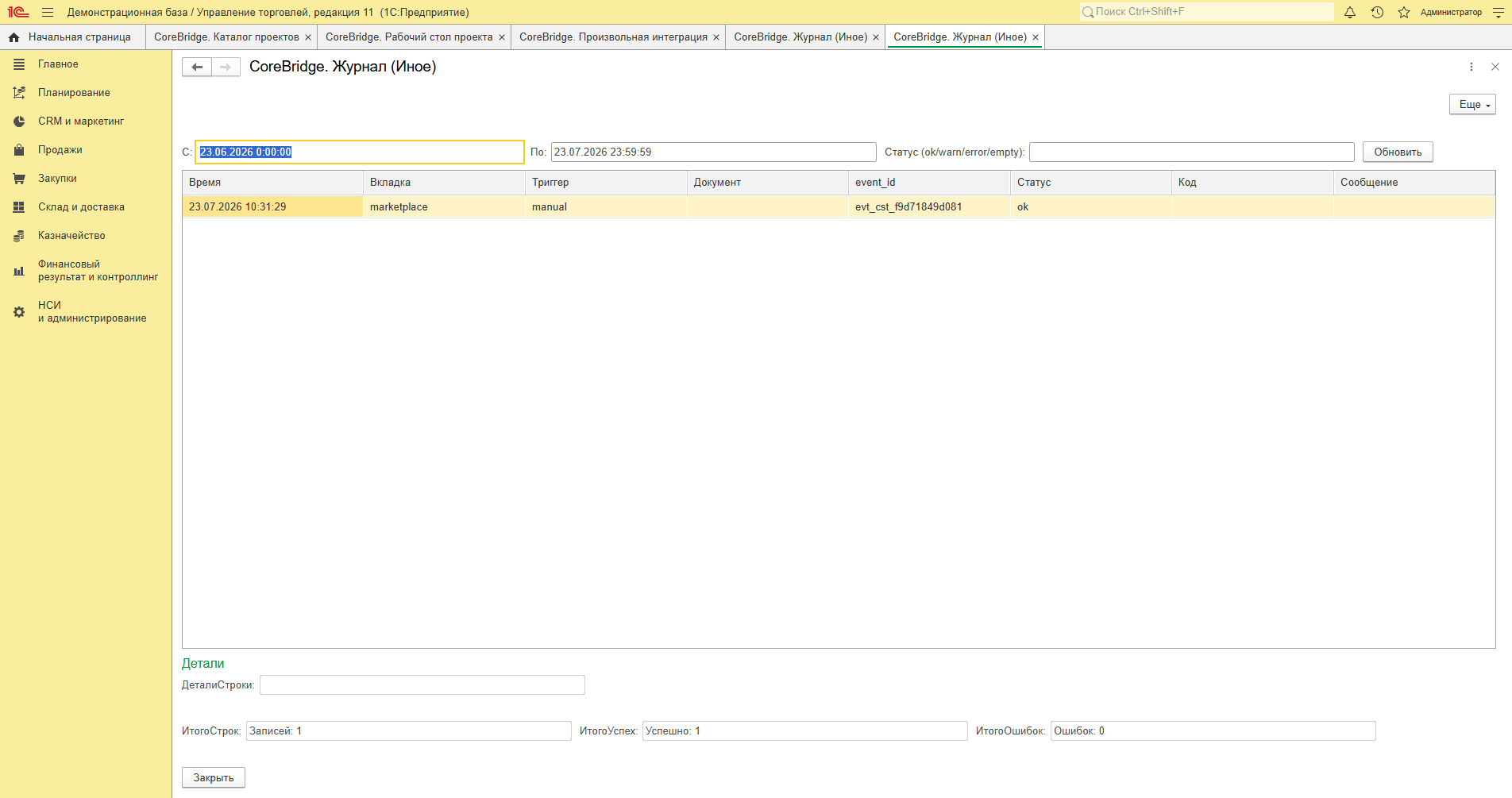Image resolution: width=1512 pixels, height=798 pixels.
Task: Open notifications bell icon
Action: pyautogui.click(x=1350, y=12)
